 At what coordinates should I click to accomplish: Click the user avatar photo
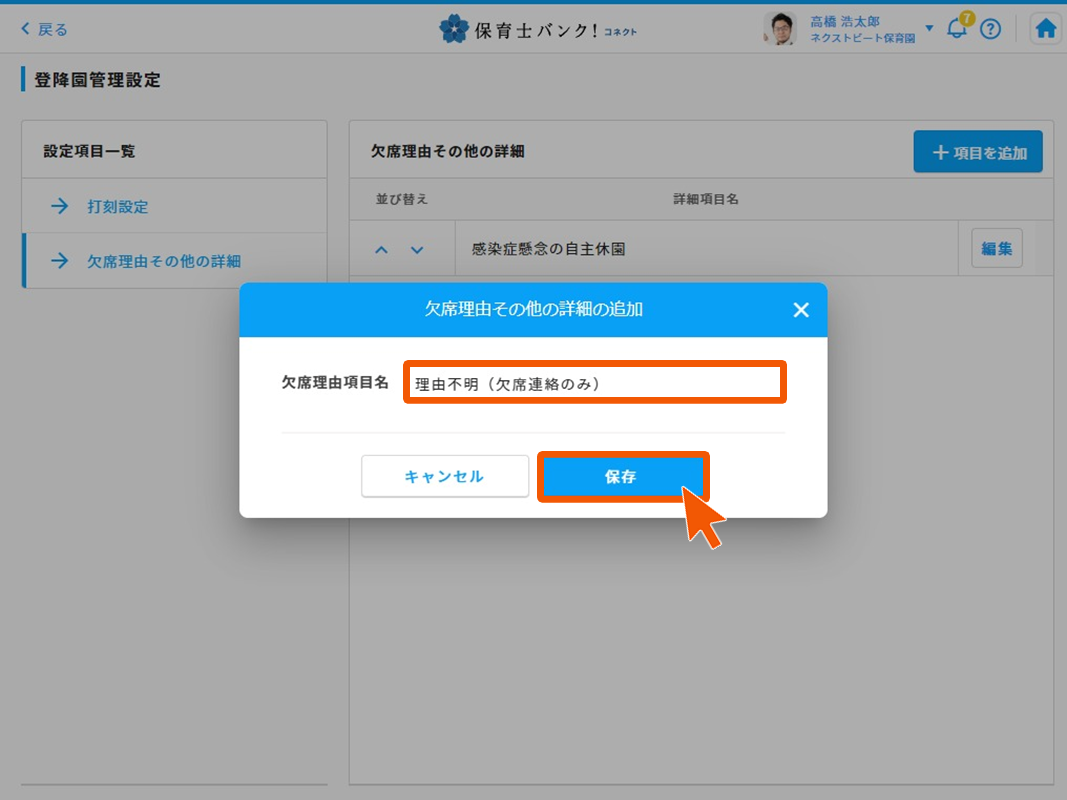tap(779, 29)
